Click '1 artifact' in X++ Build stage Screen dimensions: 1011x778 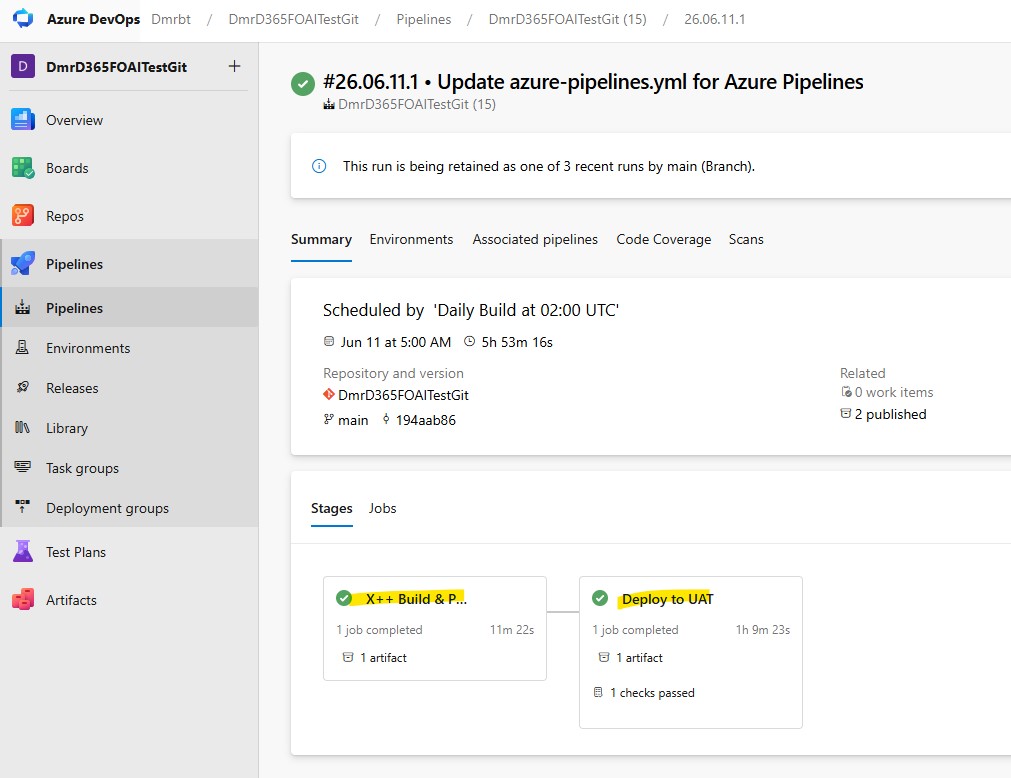(383, 657)
